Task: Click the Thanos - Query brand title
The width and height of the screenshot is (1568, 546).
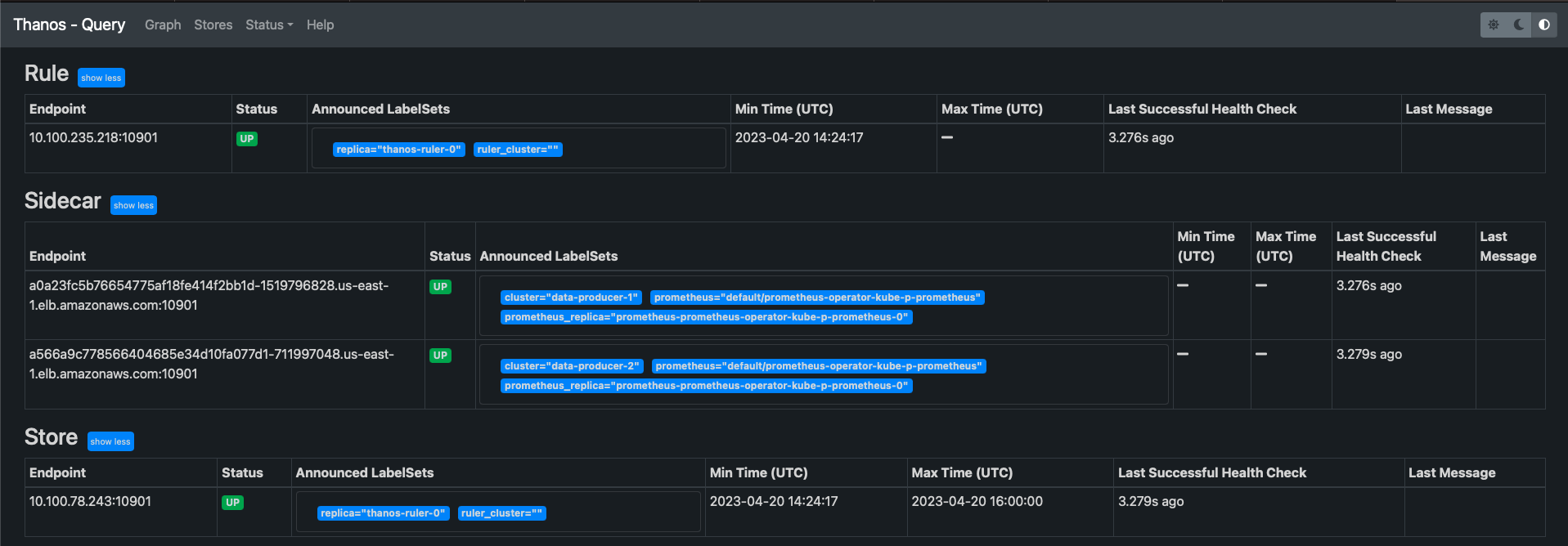Action: [x=70, y=25]
